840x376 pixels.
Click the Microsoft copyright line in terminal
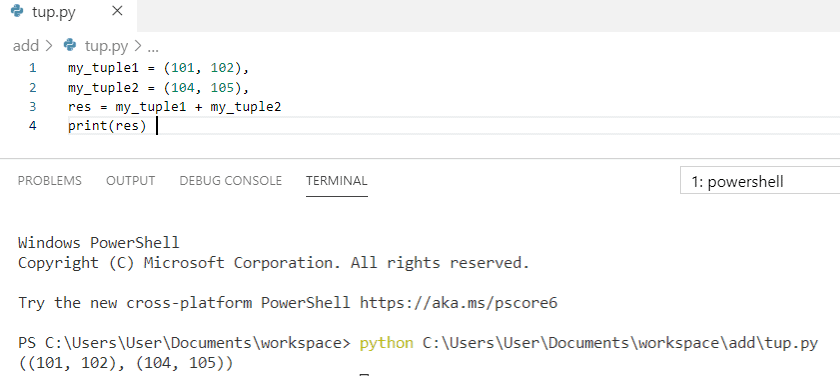[274, 263]
